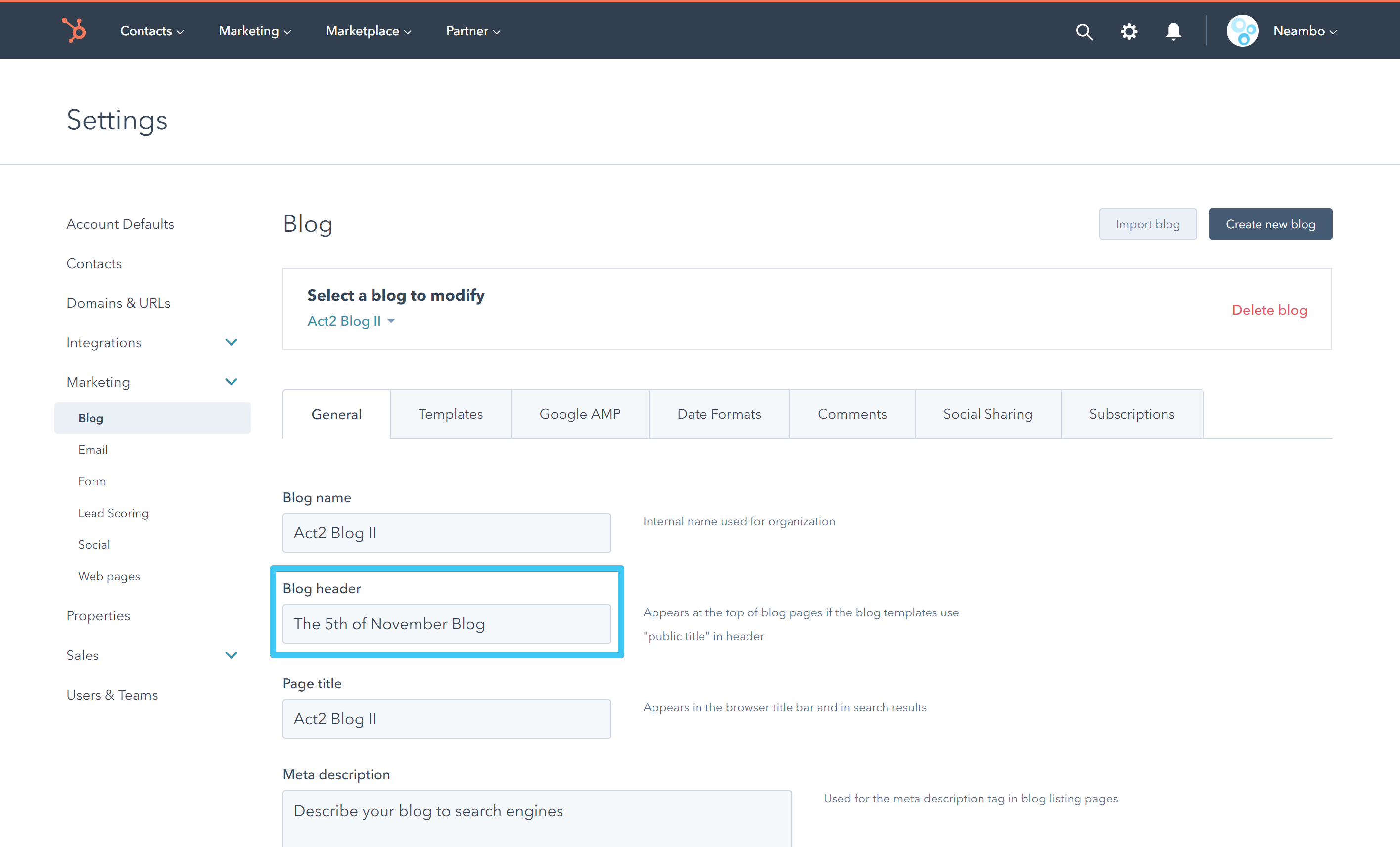Image resolution: width=1400 pixels, height=847 pixels.
Task: Open the Contacts navigation menu
Action: pos(152,31)
